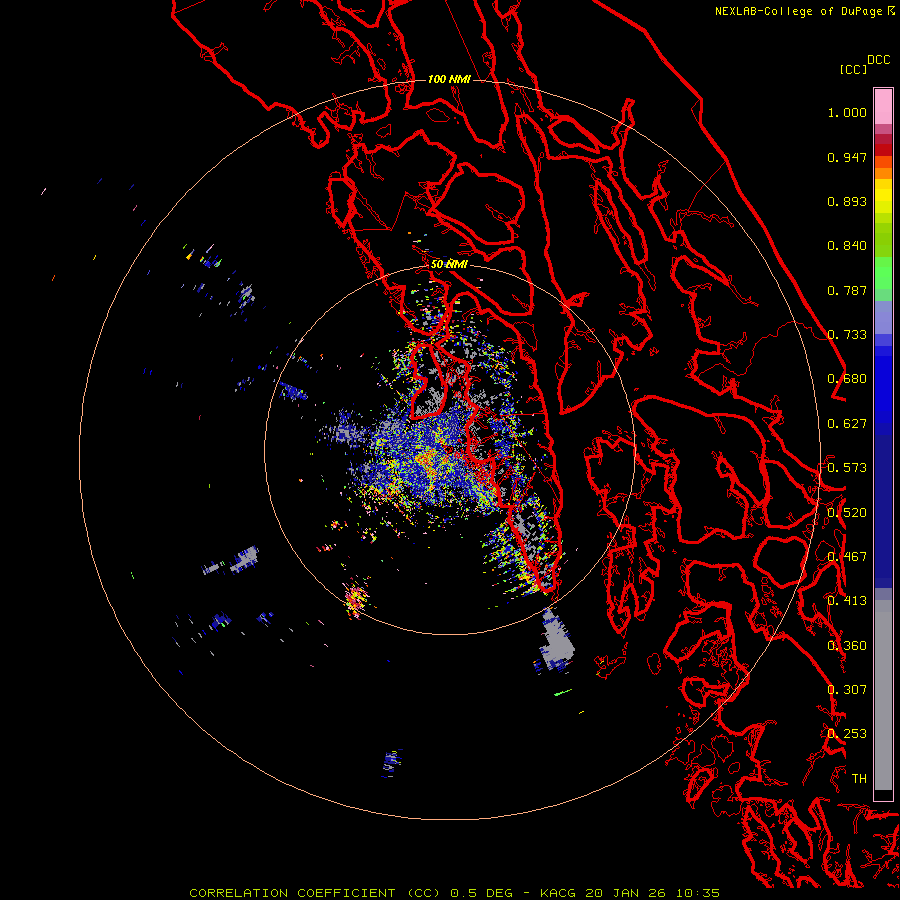Click the DCC product label

pos(878,60)
